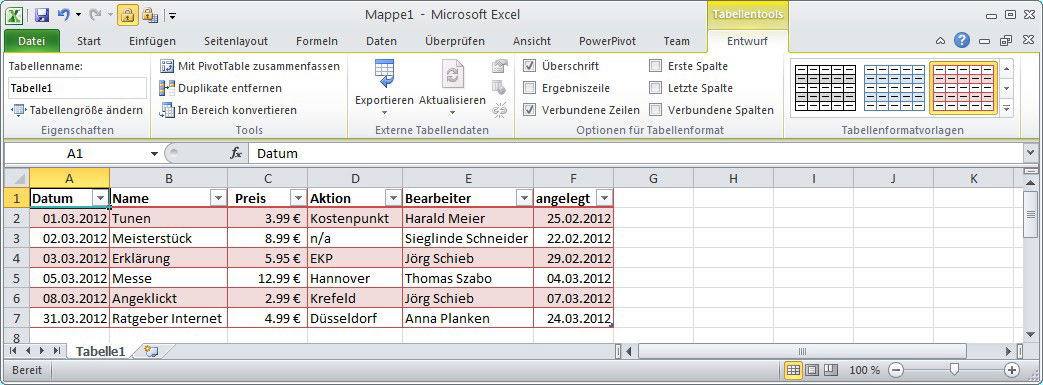Enable the Letzte Spalte checkbox
The width and height of the screenshot is (1043, 385).
655,88
